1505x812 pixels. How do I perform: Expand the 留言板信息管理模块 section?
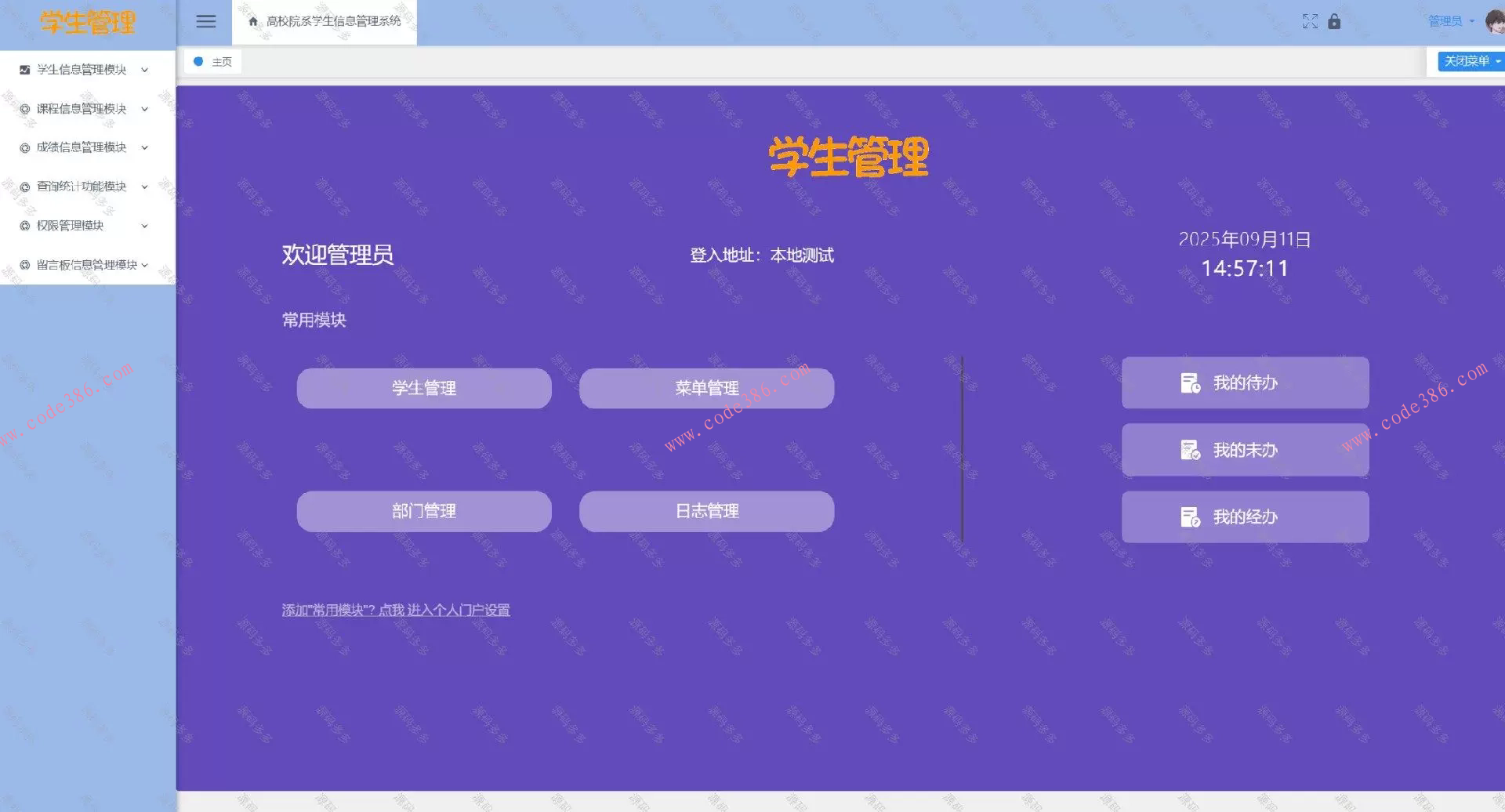[x=143, y=264]
